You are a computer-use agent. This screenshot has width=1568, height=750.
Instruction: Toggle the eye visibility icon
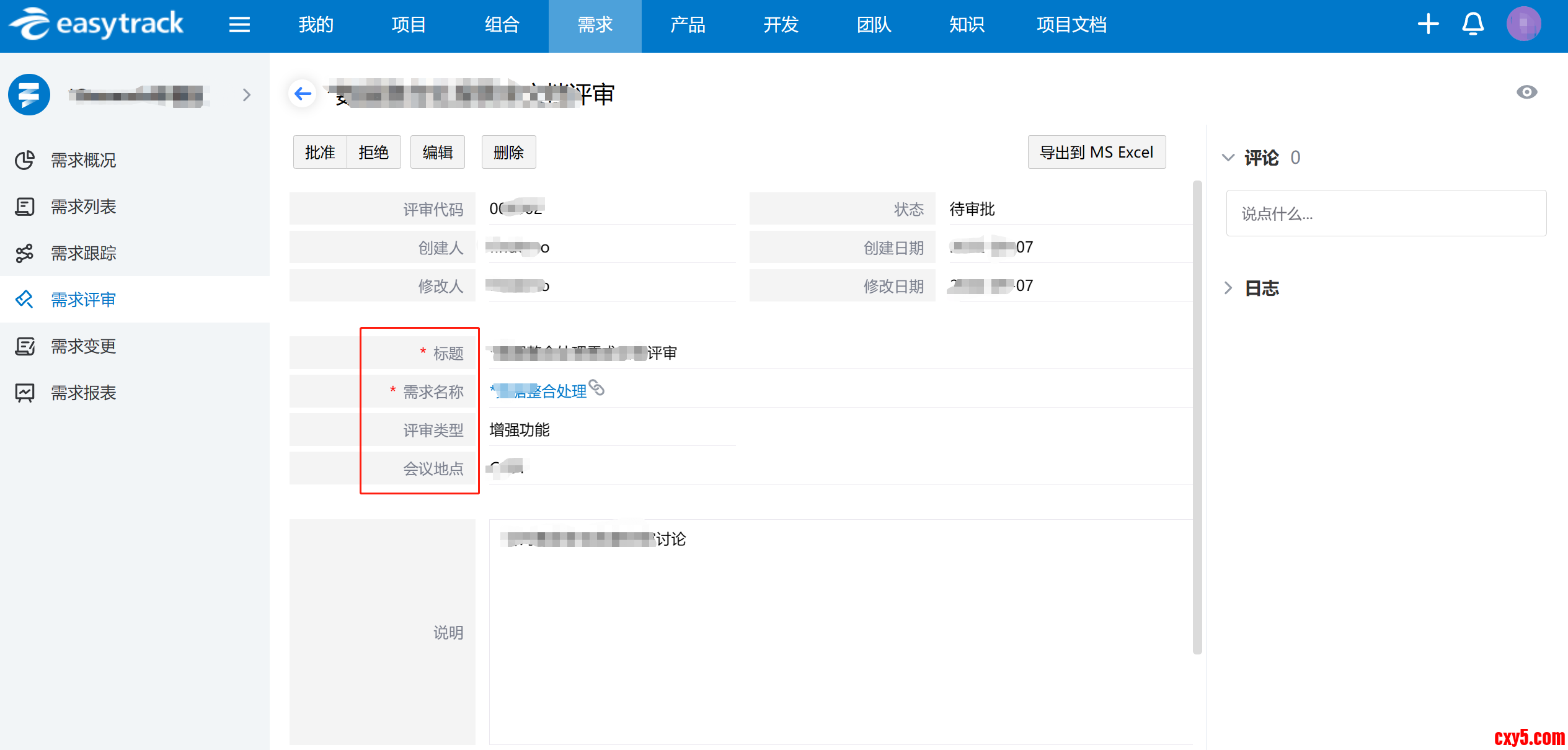(1526, 92)
